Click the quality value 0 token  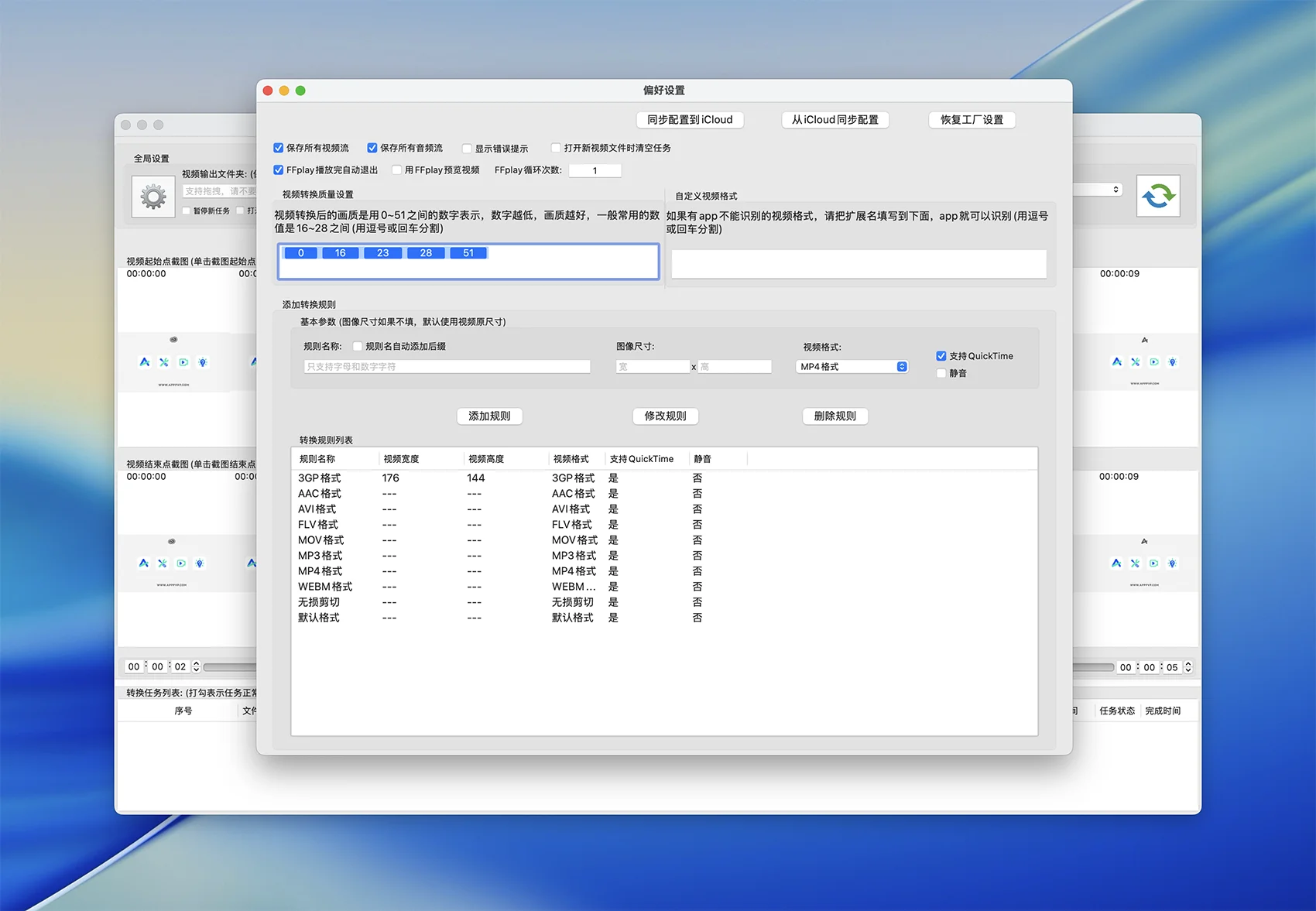300,253
